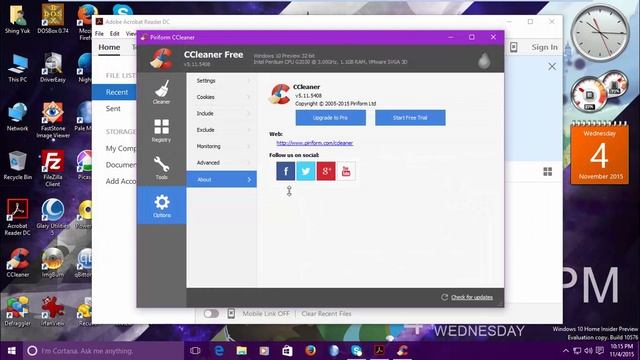Switch to grid view in Acrobat Reader
Image resolution: width=640 pixels, height=360 pixels.
(548, 172)
